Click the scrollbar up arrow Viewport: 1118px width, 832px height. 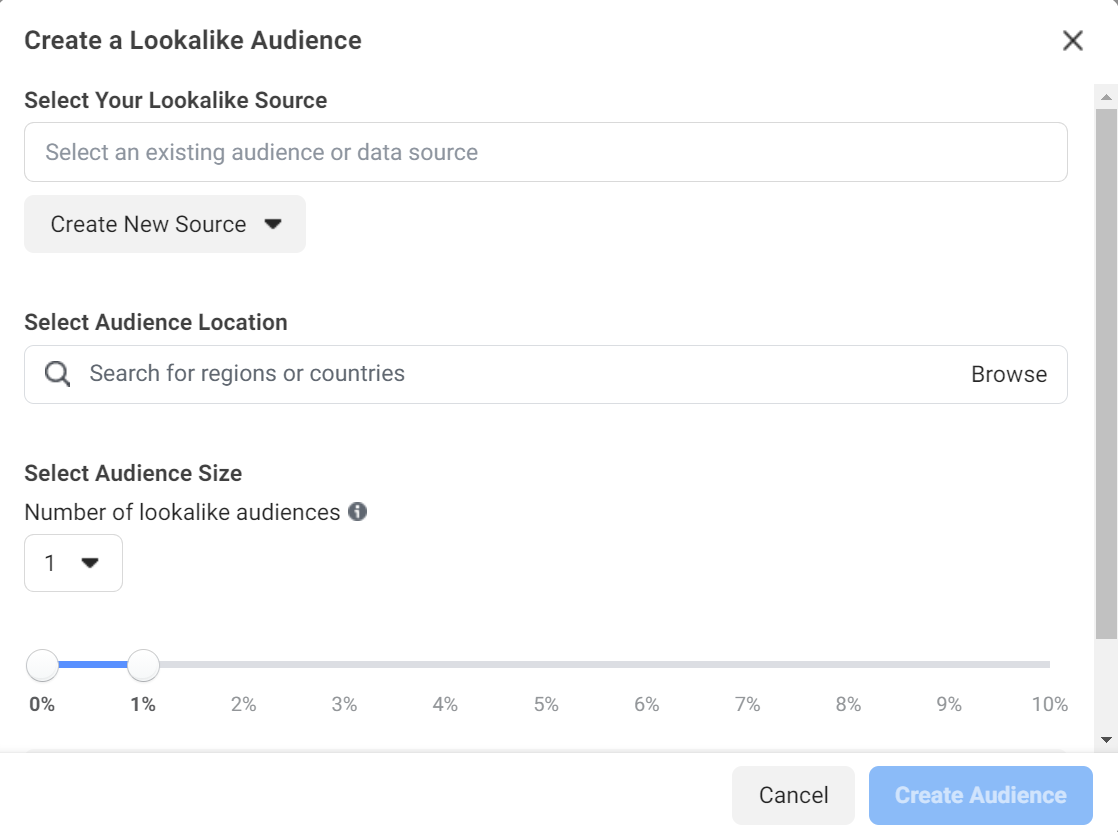(1106, 97)
